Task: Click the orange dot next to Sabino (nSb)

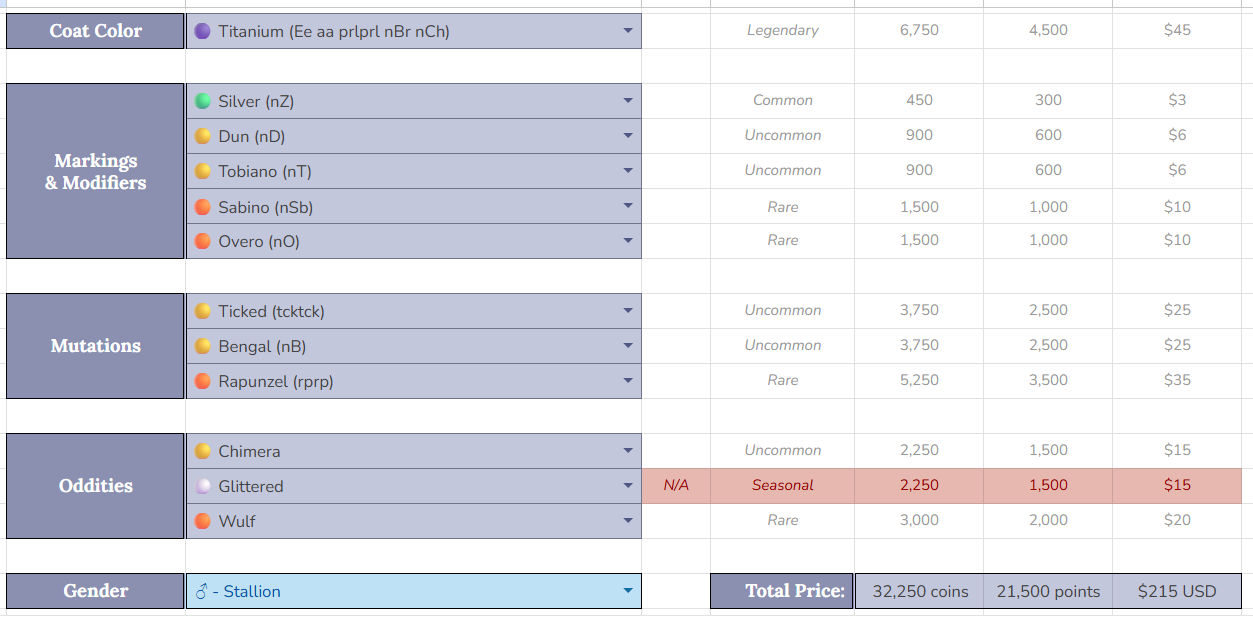Action: tap(203, 207)
